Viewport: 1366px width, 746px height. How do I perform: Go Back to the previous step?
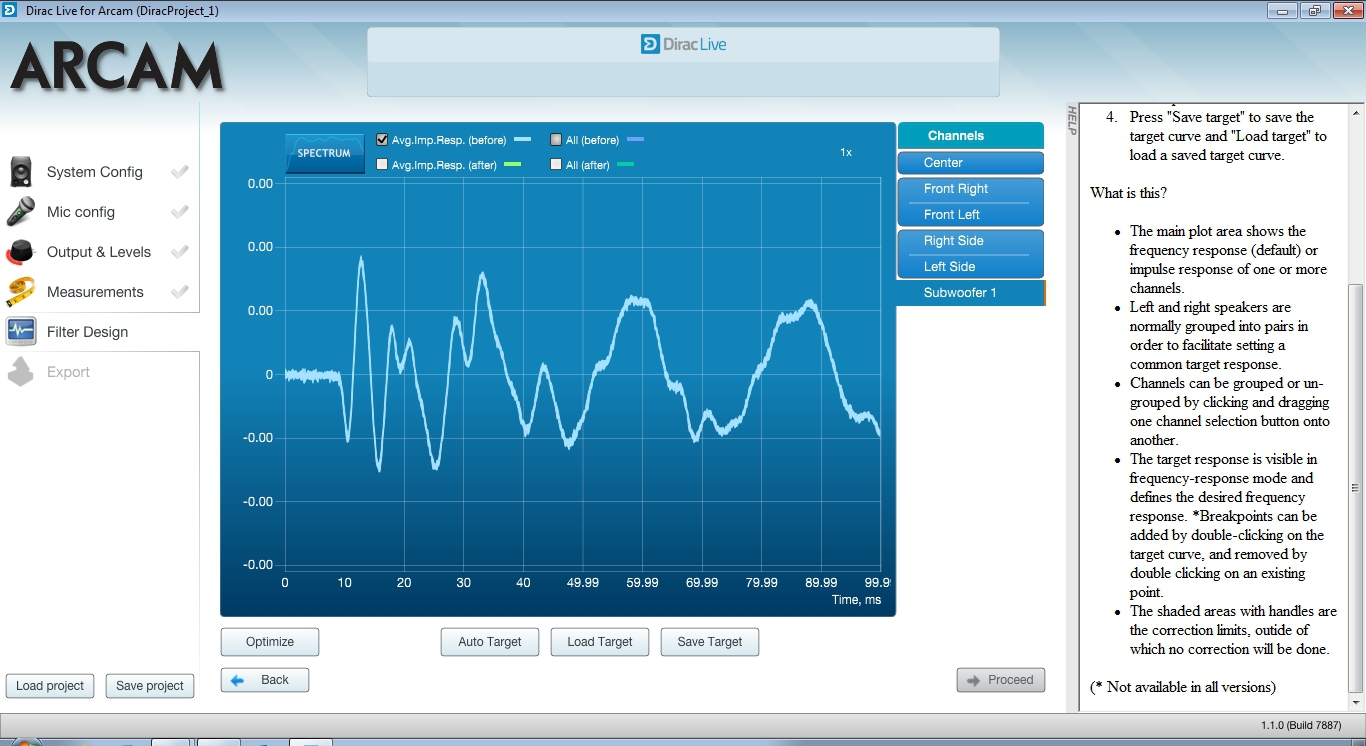pos(264,680)
